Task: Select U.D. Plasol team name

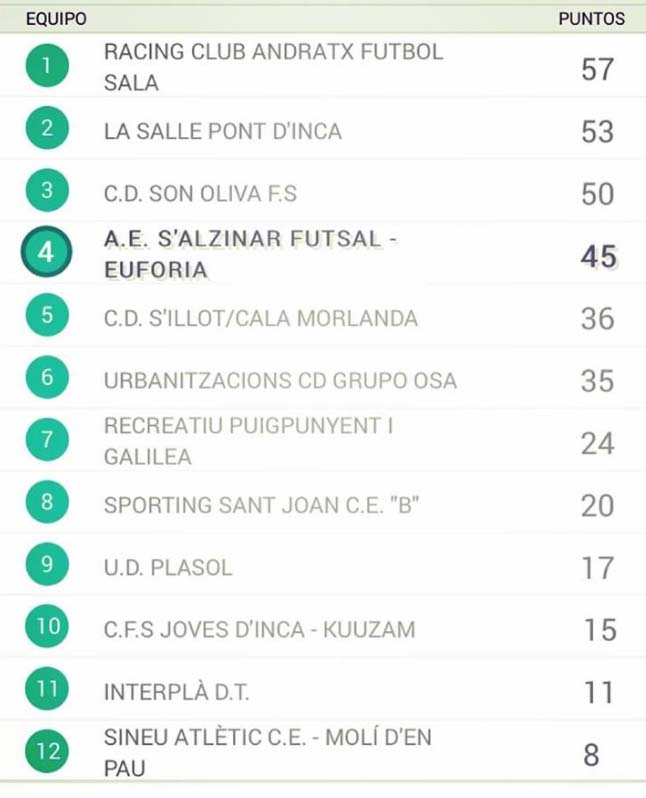Action: (168, 567)
